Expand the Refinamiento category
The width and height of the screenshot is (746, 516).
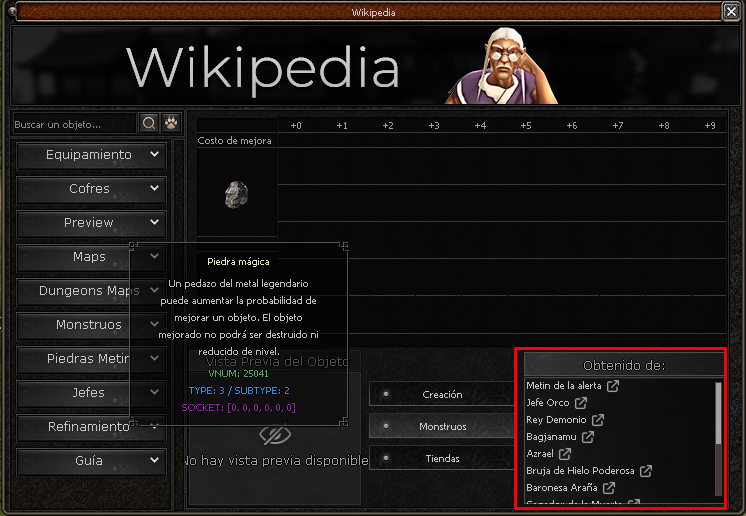[91, 427]
